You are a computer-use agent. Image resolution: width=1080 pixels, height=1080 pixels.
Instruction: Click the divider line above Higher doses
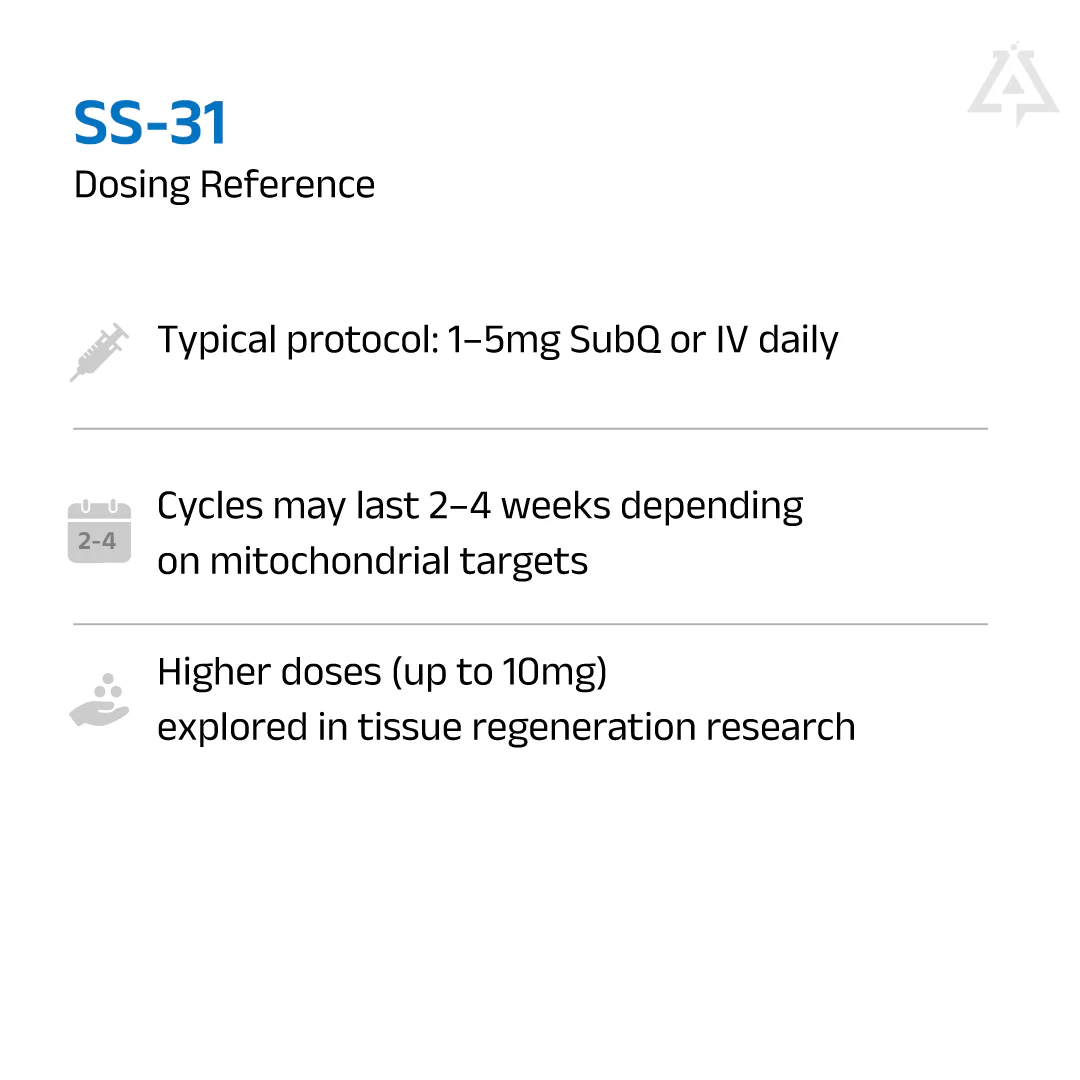[530, 624]
